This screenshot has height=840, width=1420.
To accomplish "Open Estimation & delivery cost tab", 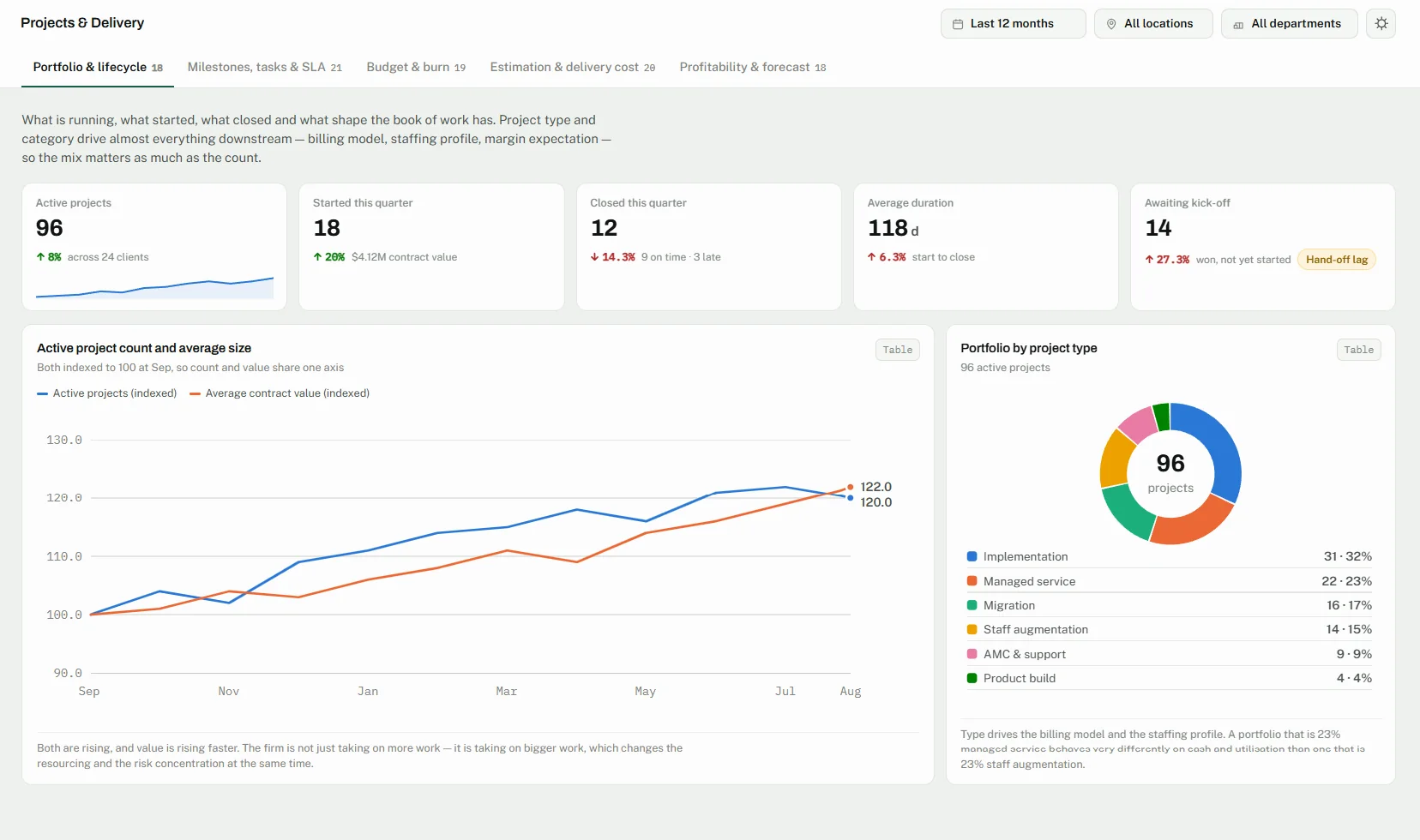I will click(573, 67).
